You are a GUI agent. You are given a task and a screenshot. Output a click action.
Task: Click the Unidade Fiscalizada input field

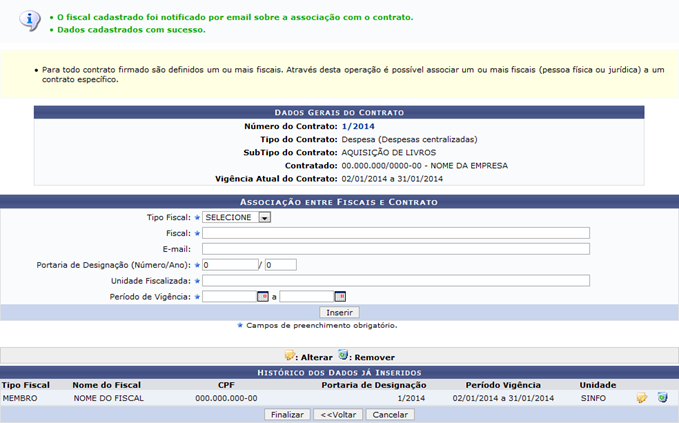pos(396,281)
